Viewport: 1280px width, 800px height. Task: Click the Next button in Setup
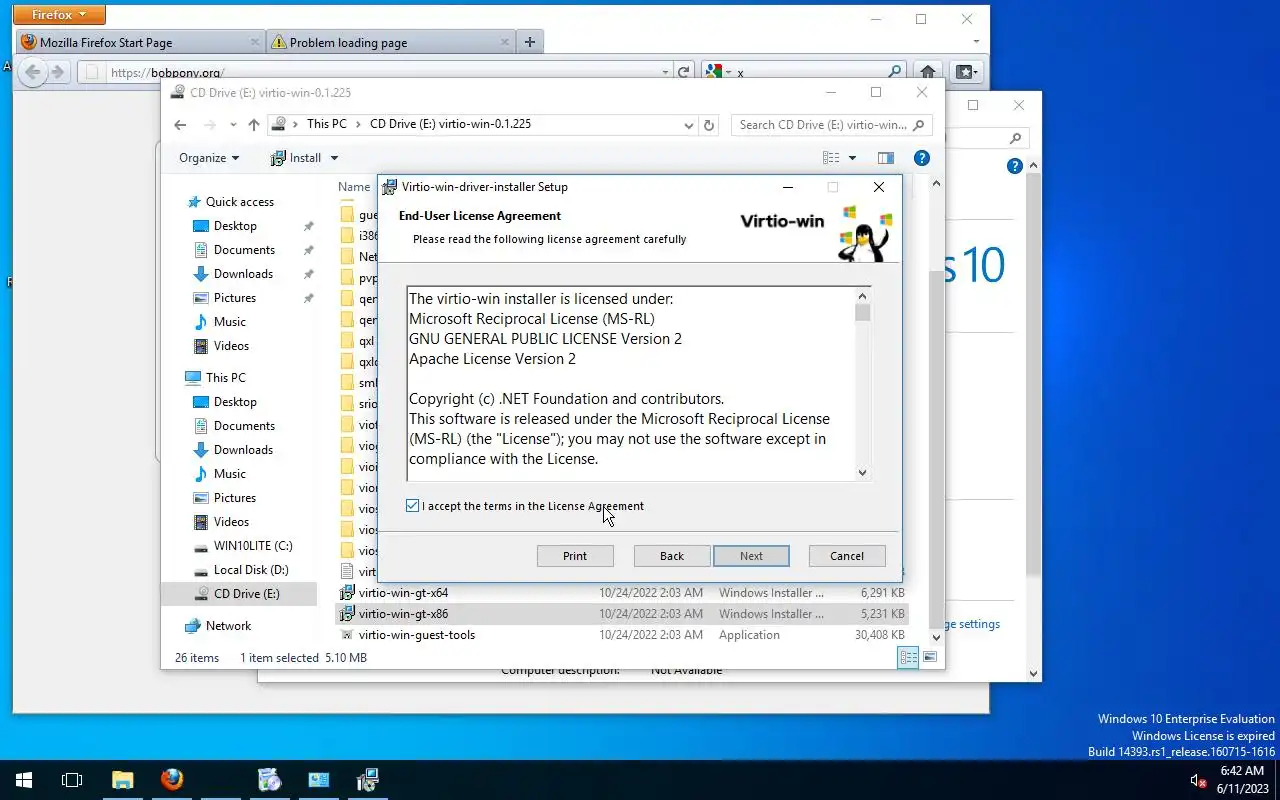point(751,556)
